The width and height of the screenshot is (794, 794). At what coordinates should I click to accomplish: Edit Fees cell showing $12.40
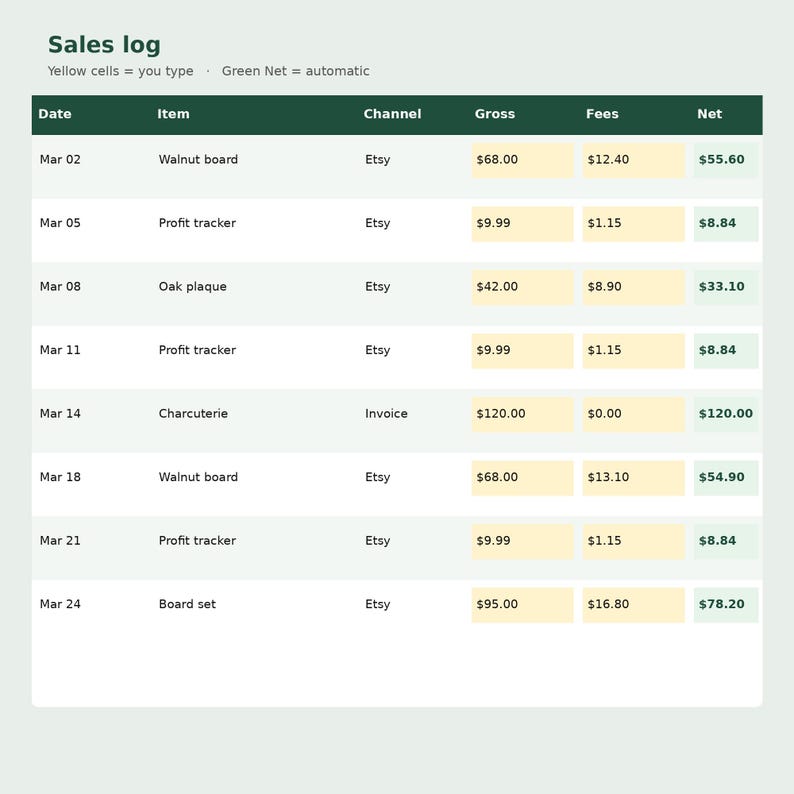pyautogui.click(x=633, y=160)
